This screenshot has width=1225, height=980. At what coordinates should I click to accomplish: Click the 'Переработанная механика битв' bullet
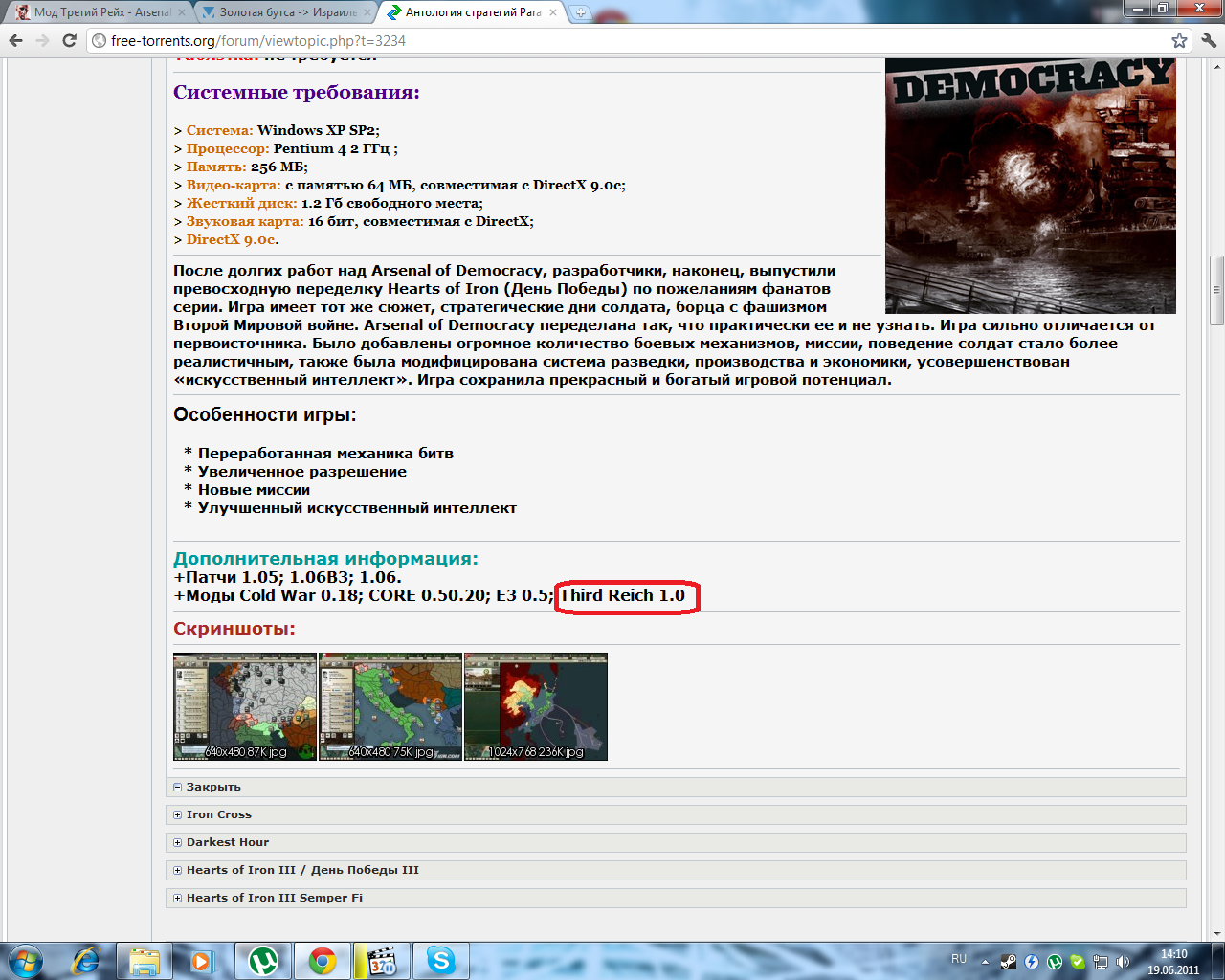[319, 454]
